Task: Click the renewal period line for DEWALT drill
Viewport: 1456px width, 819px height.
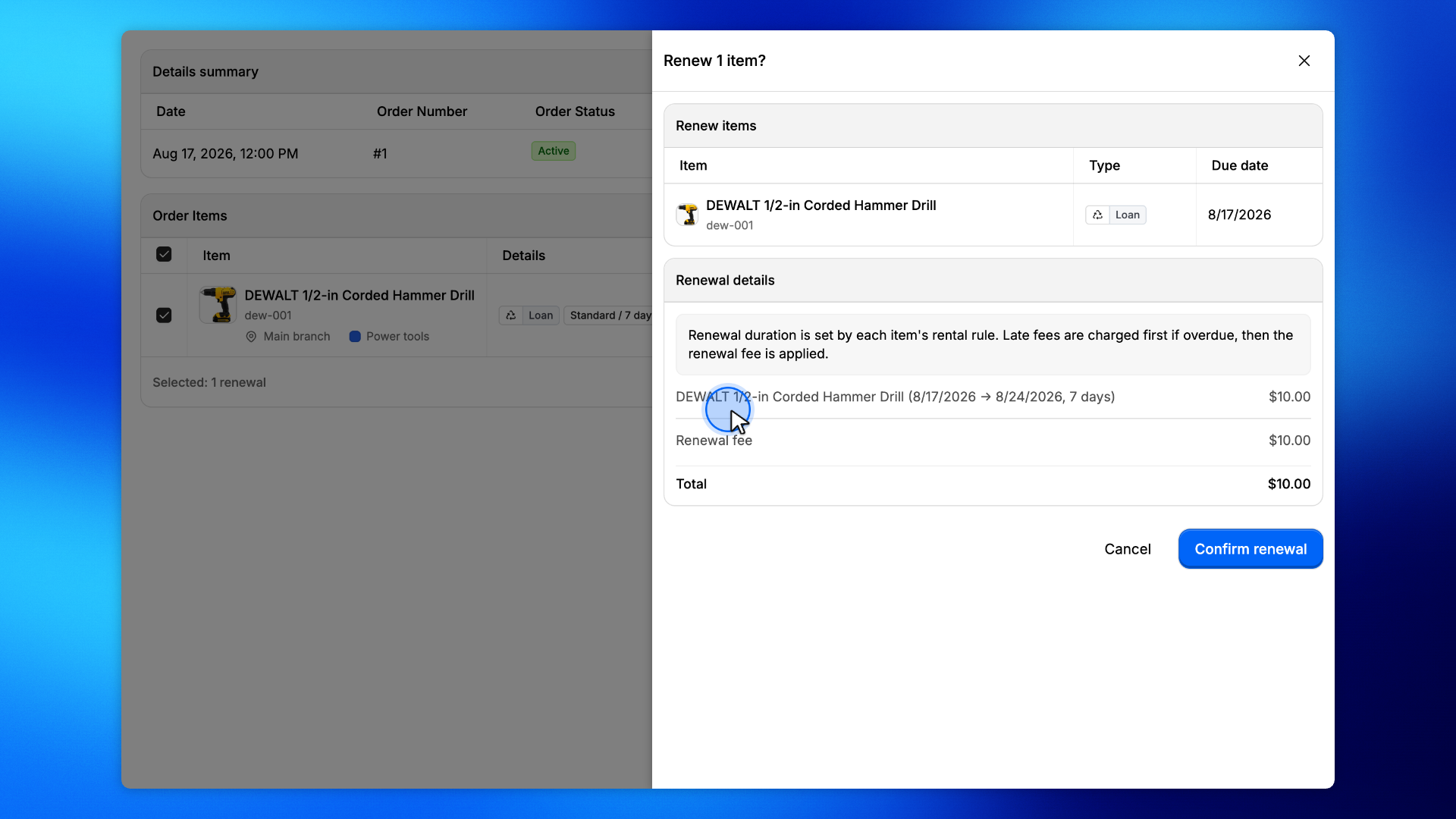Action: coord(895,397)
